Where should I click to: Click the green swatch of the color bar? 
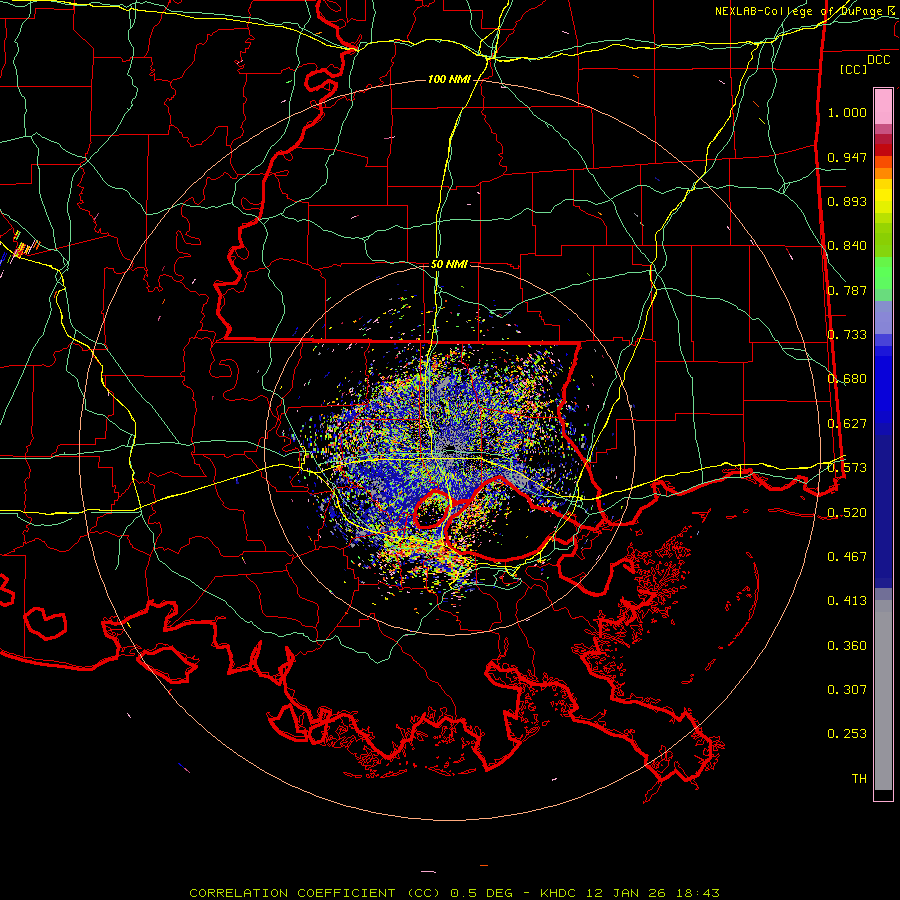coord(883,273)
